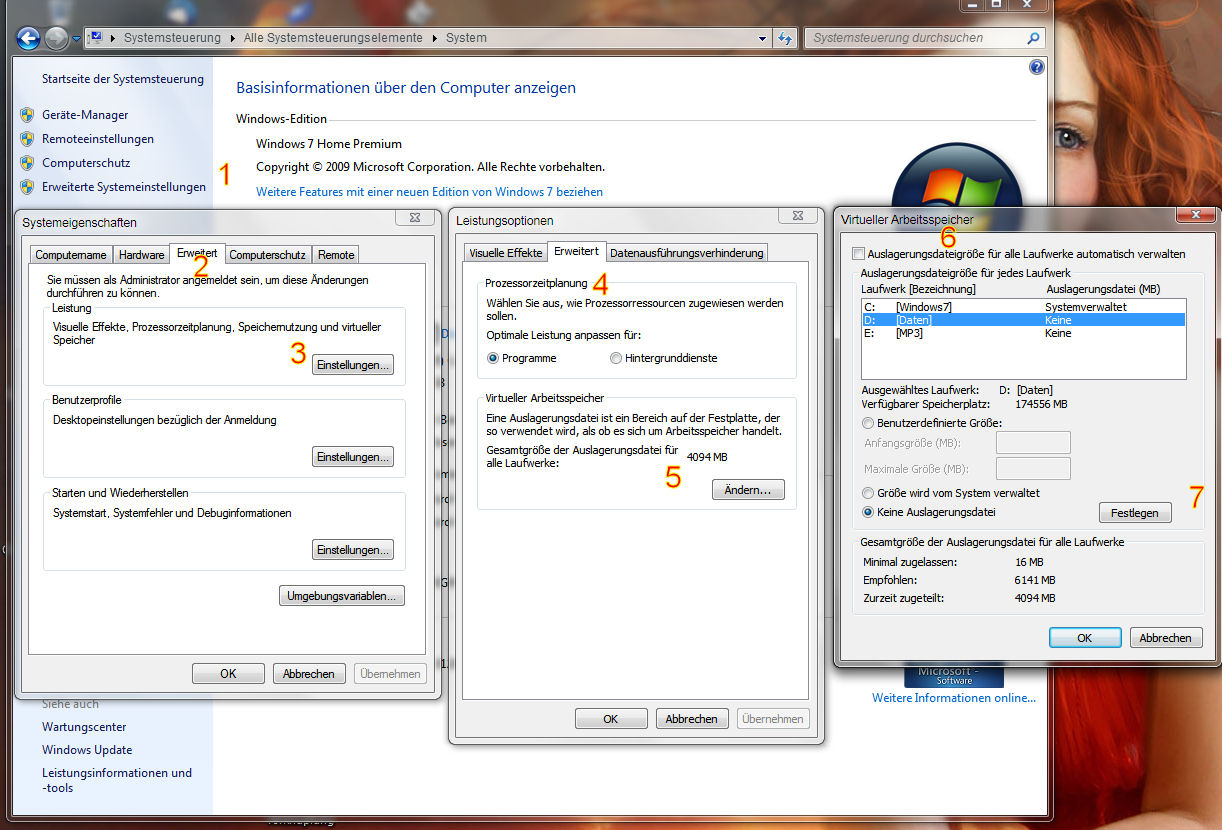Click Abbrechen in Leistungsoptionen dialog

pos(692,718)
